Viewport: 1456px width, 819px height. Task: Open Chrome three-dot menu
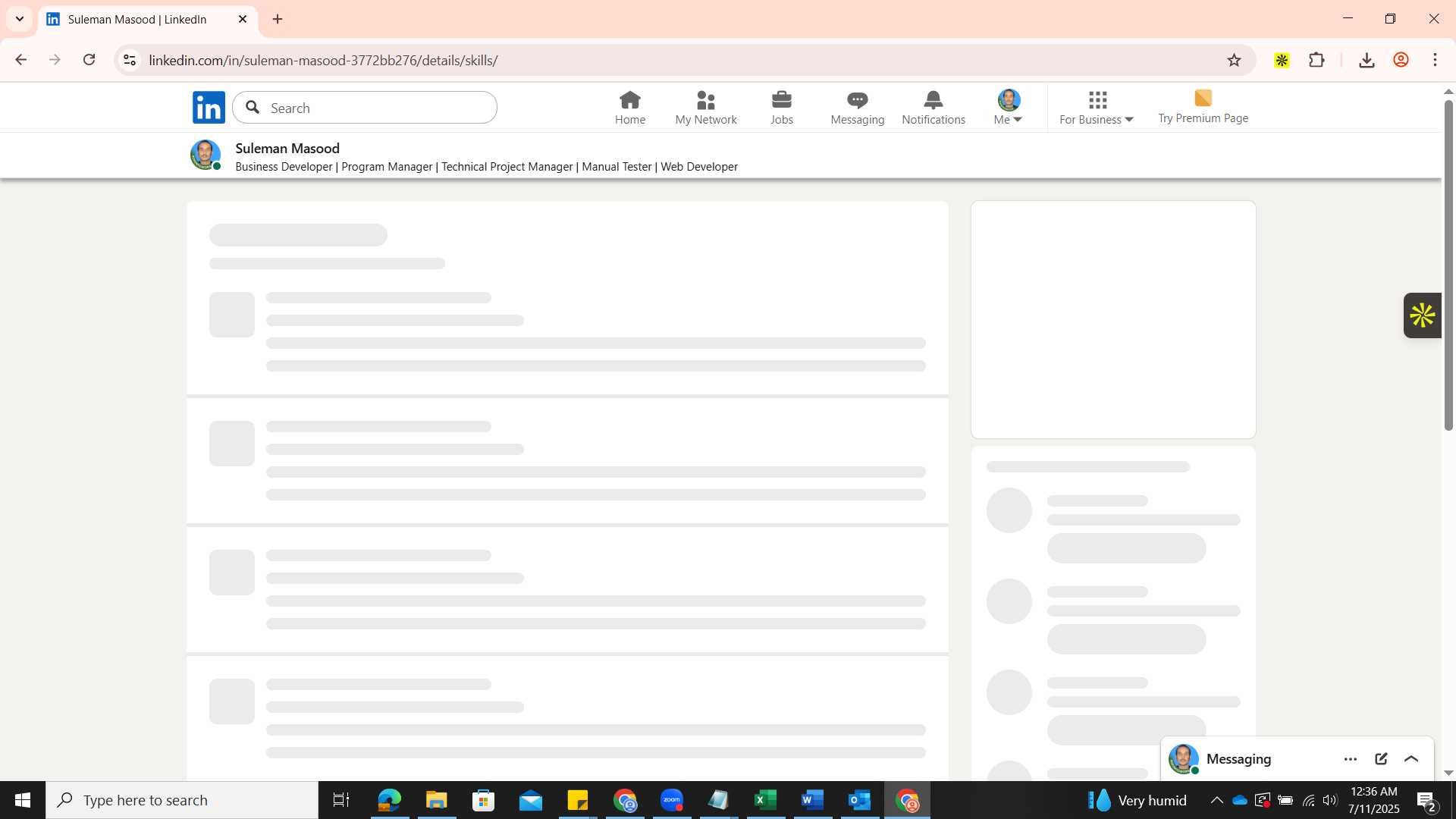point(1435,60)
